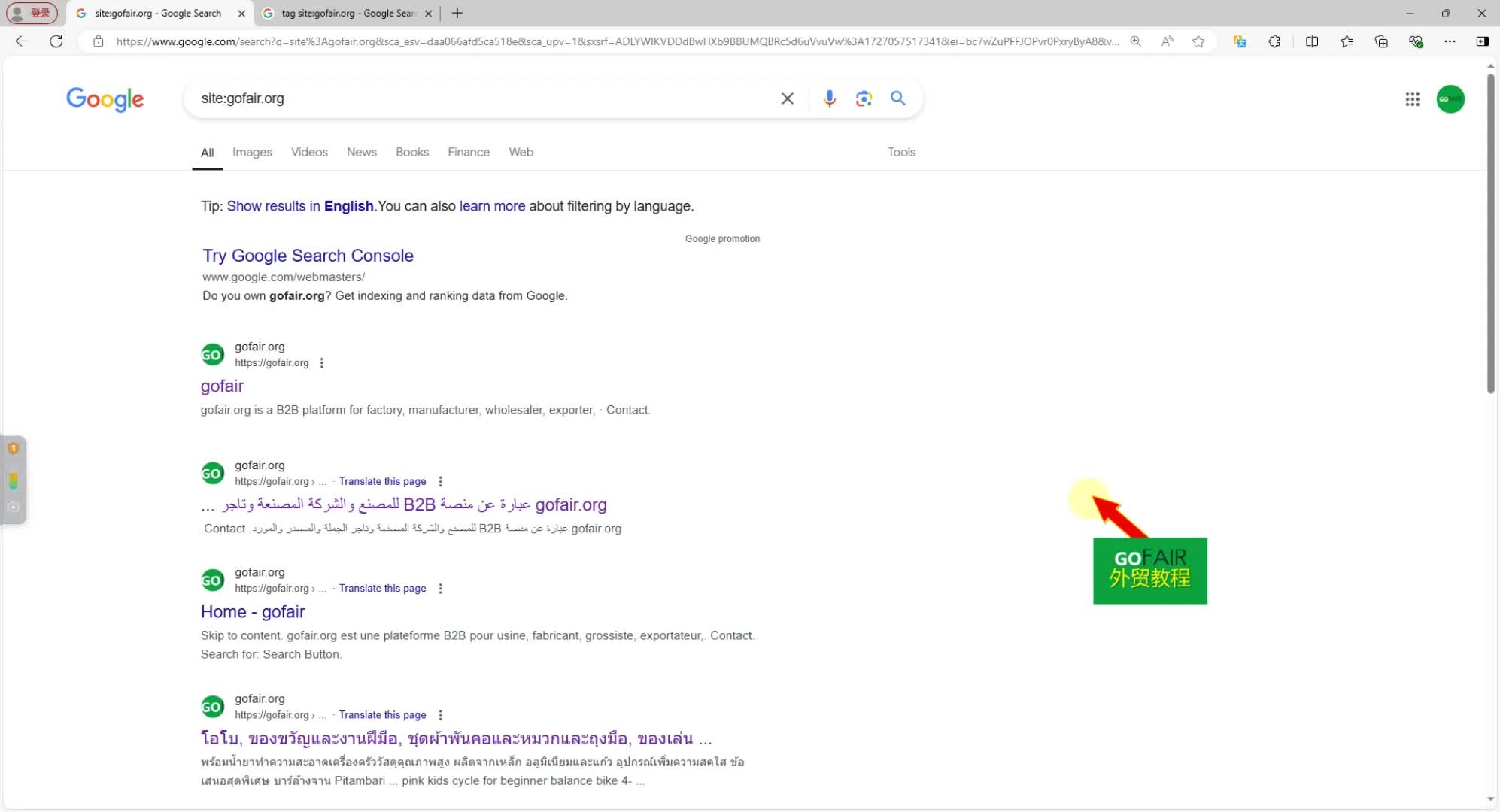
Task: Click the blue search magnifier button
Action: click(898, 98)
